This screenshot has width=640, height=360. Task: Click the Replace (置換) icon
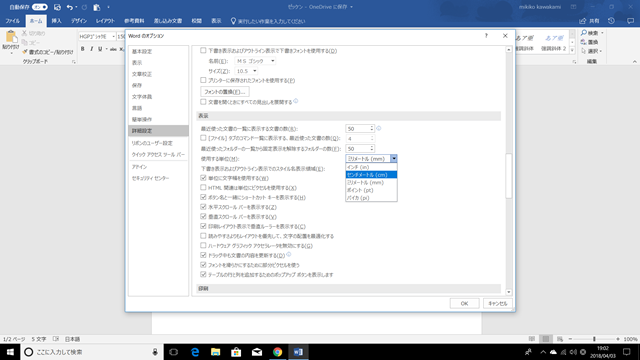[x=584, y=42]
